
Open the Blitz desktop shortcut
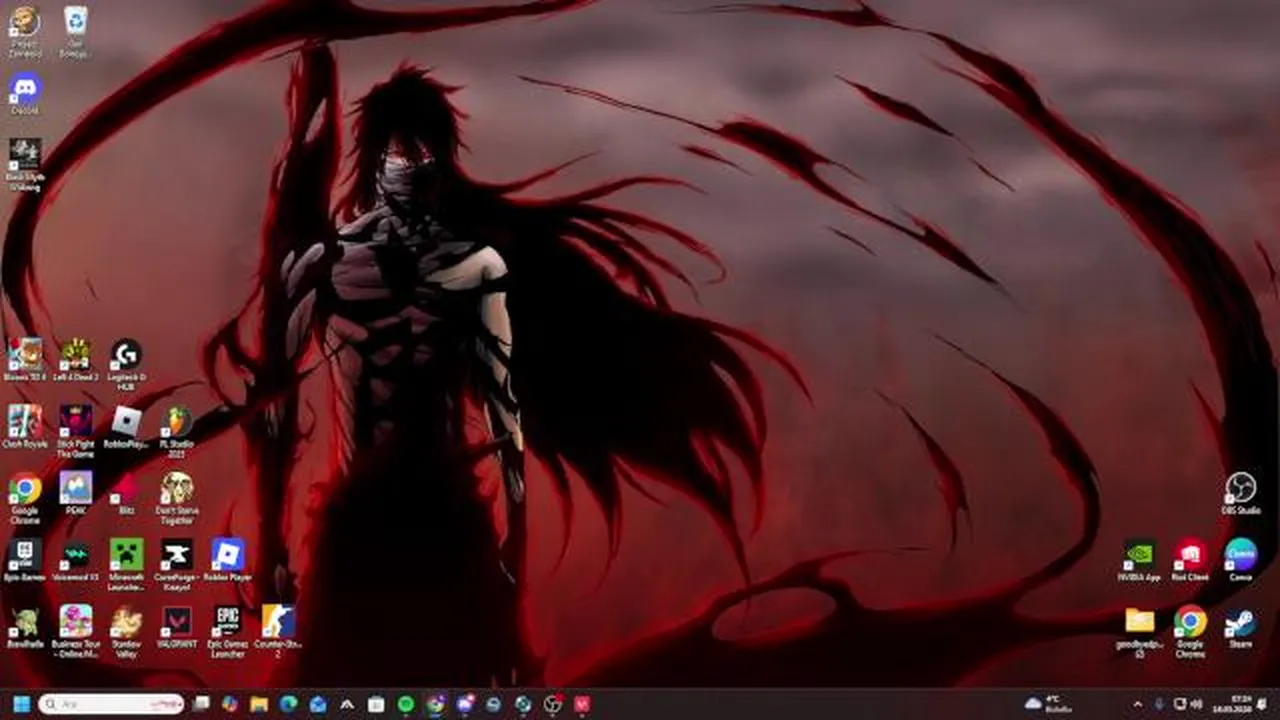pos(126,492)
